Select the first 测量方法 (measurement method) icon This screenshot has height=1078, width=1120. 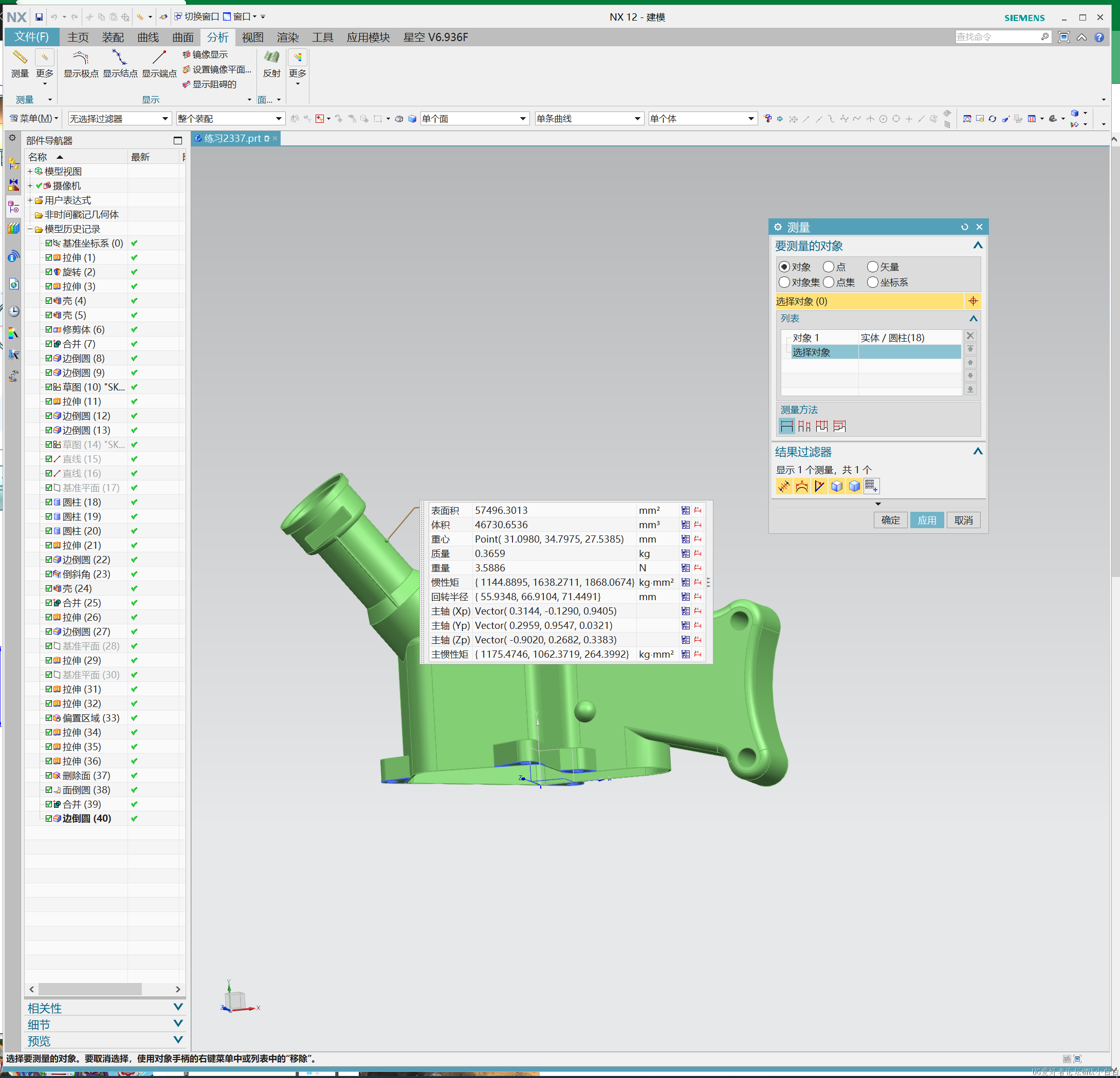[786, 425]
